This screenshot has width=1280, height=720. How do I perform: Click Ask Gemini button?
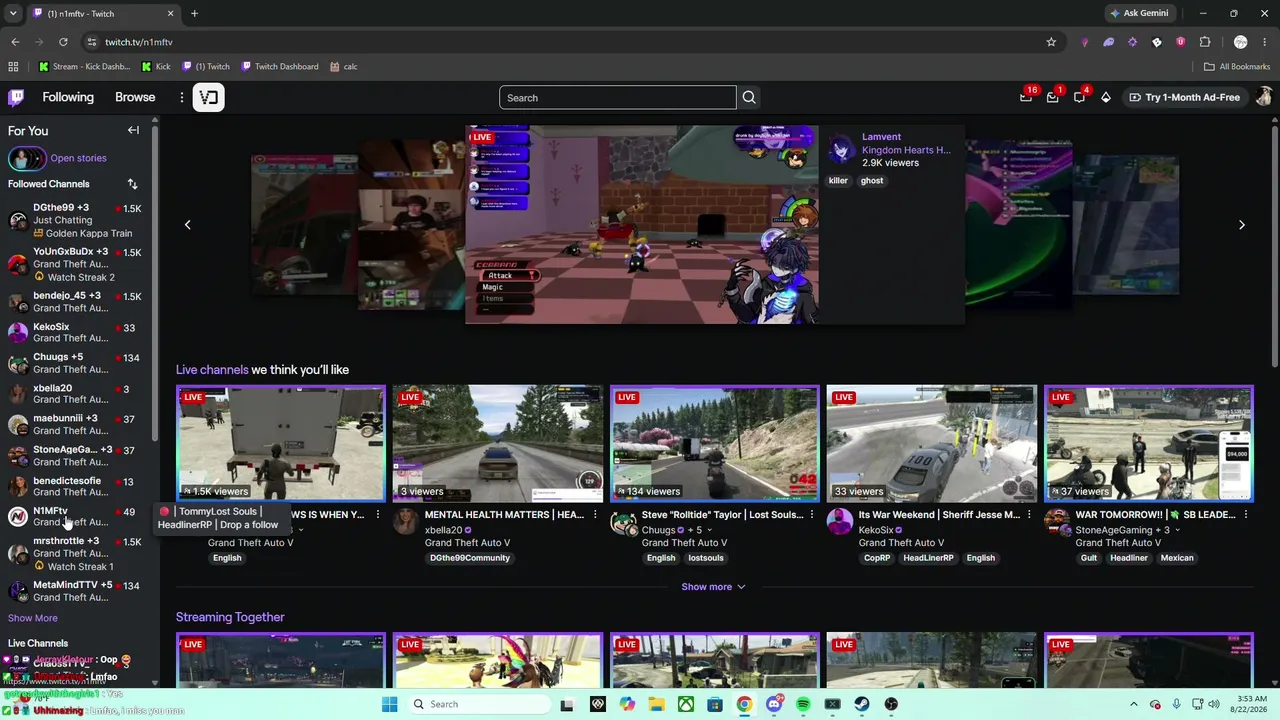[x=1138, y=13]
